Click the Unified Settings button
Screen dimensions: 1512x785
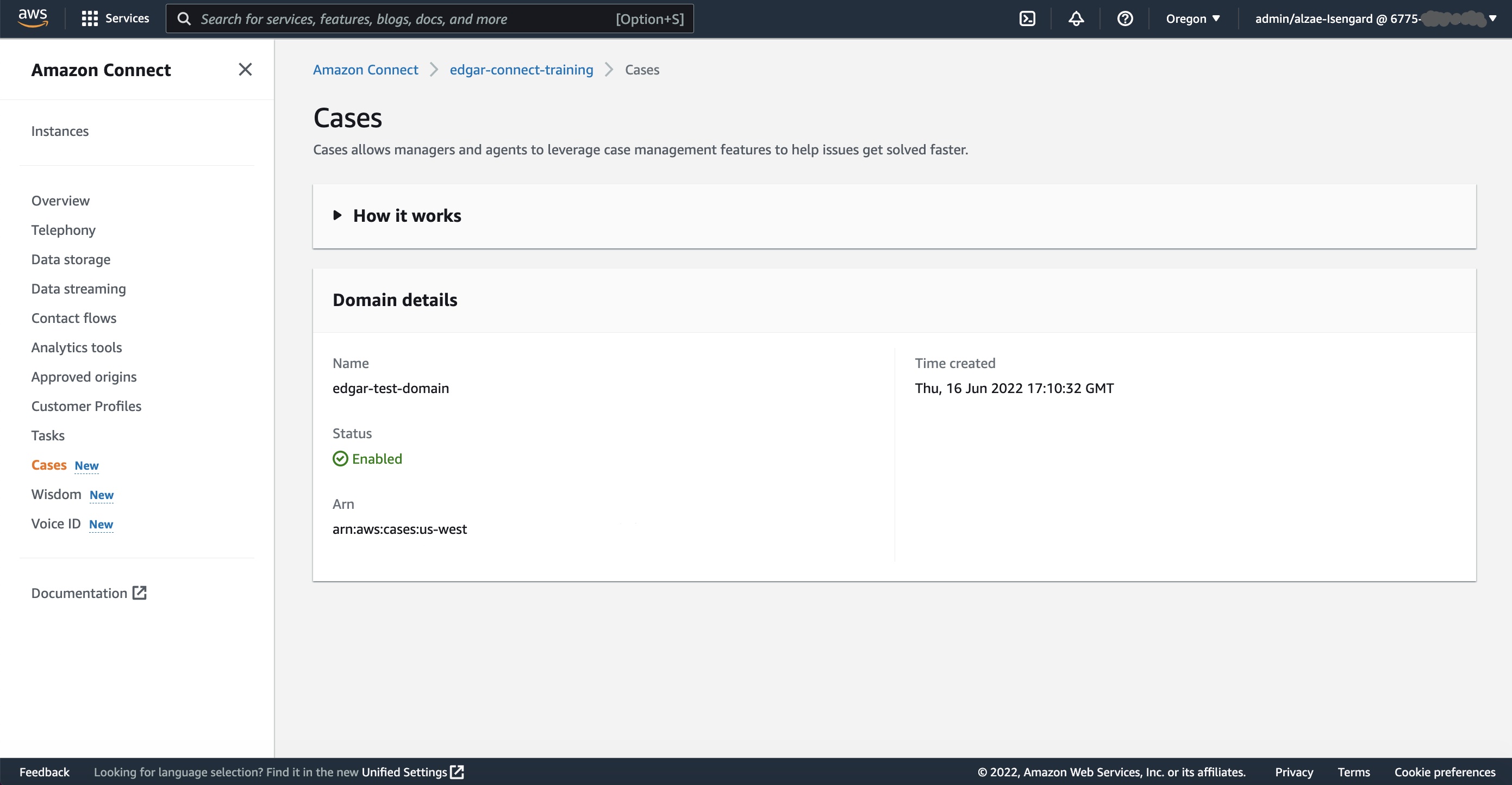(414, 772)
